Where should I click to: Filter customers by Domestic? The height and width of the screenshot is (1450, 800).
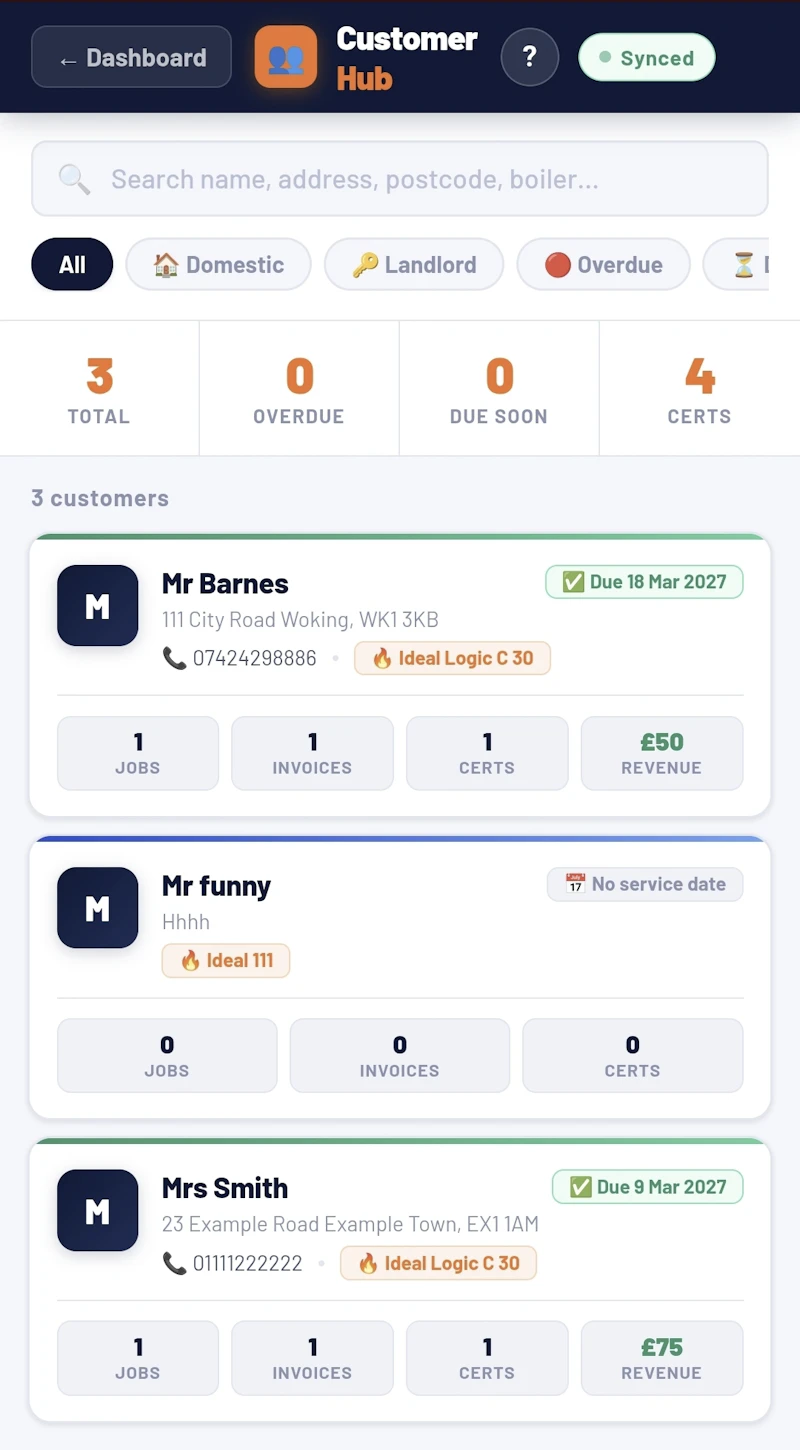(219, 264)
